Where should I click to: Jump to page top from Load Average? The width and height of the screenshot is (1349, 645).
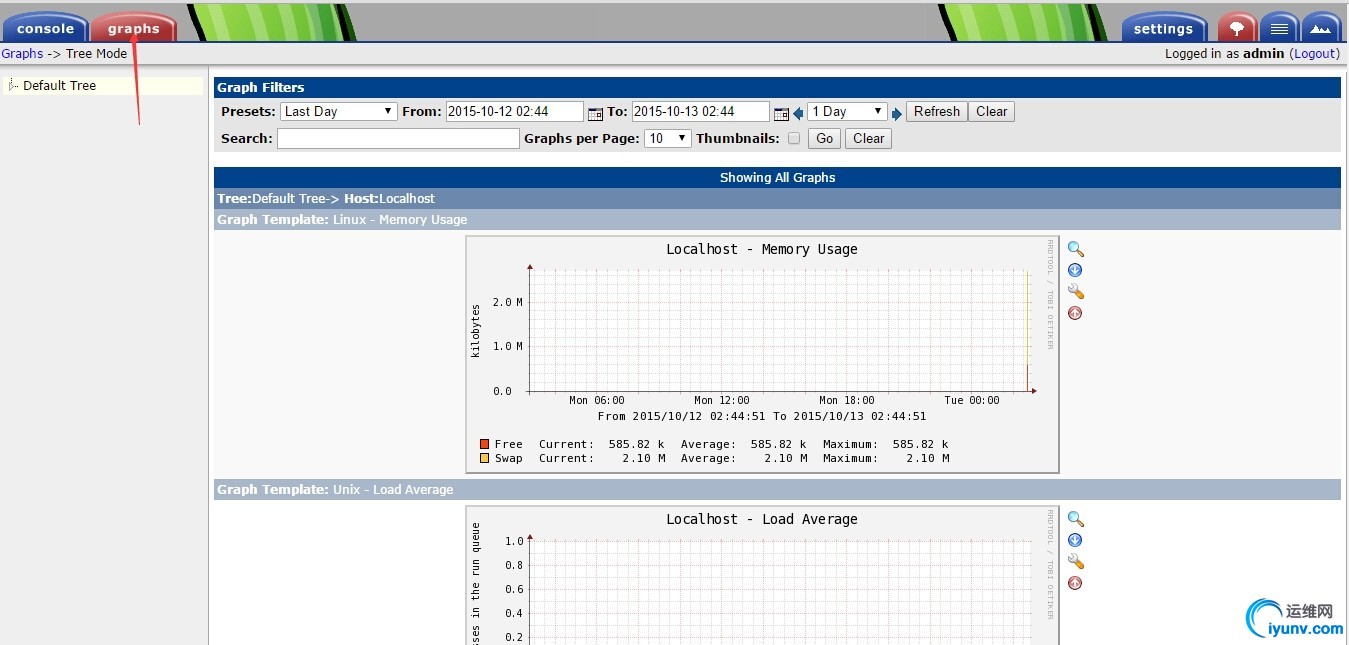coord(1075,583)
